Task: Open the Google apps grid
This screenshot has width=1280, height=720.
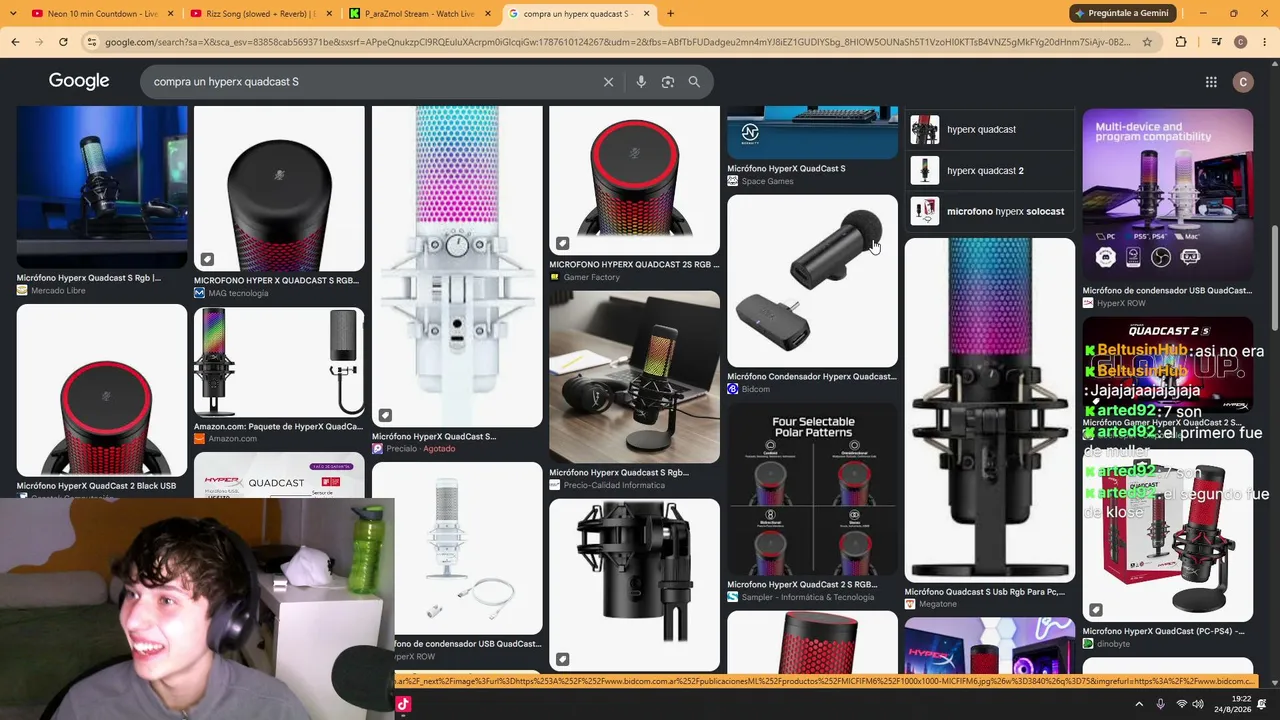Action: [x=1211, y=82]
